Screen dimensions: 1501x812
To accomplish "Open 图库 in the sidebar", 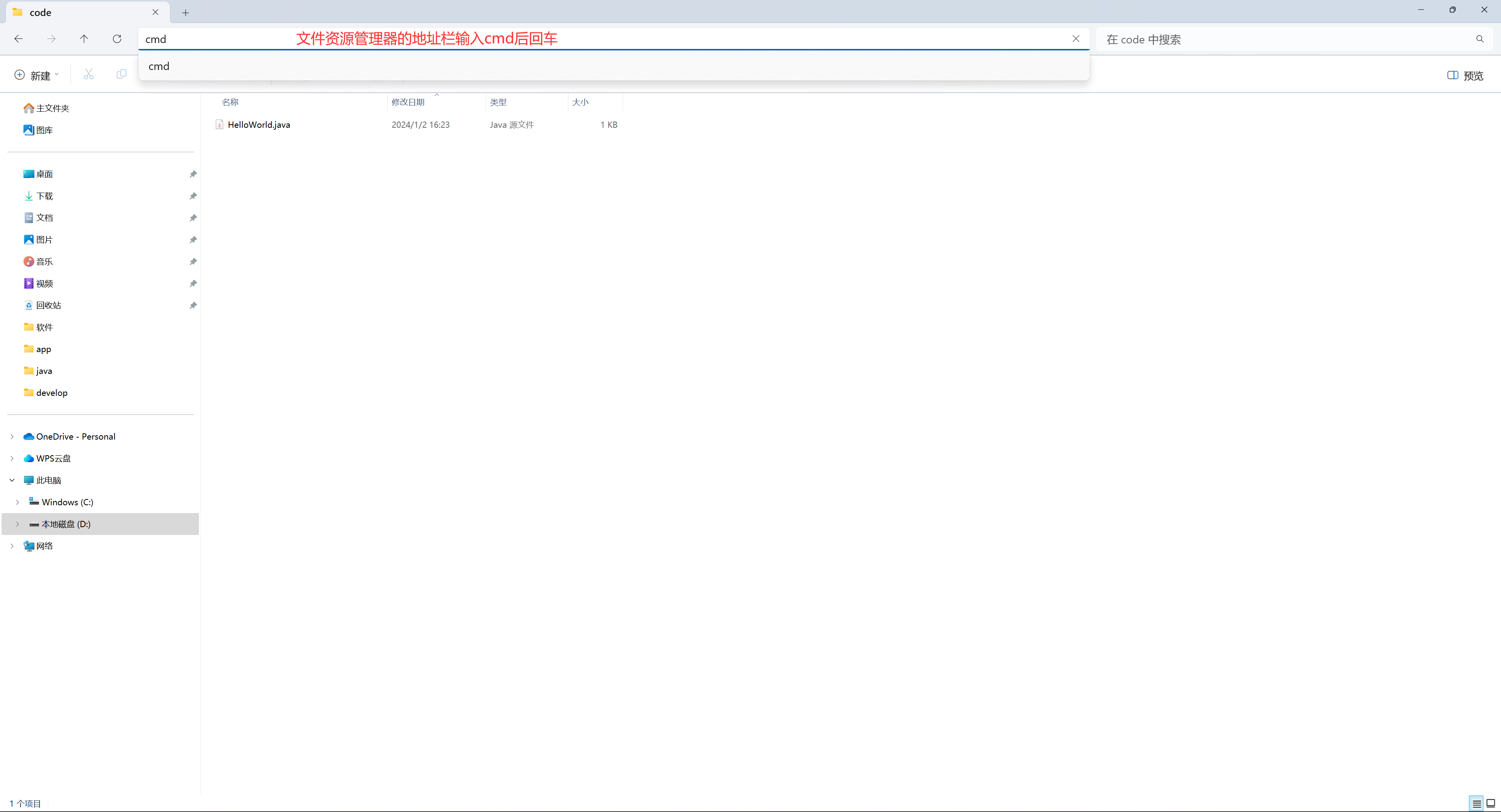I will click(38, 130).
